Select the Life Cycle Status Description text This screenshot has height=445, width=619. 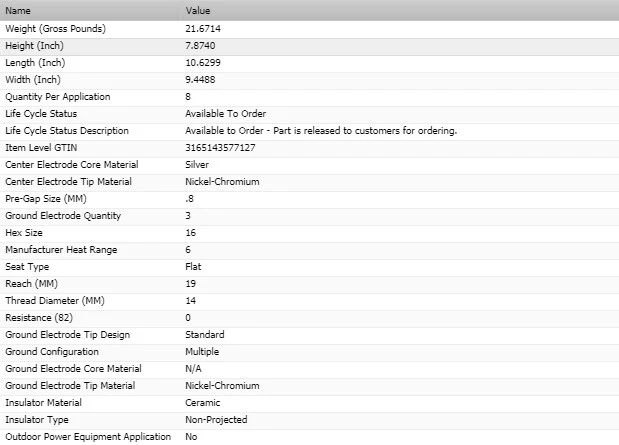tap(321, 130)
